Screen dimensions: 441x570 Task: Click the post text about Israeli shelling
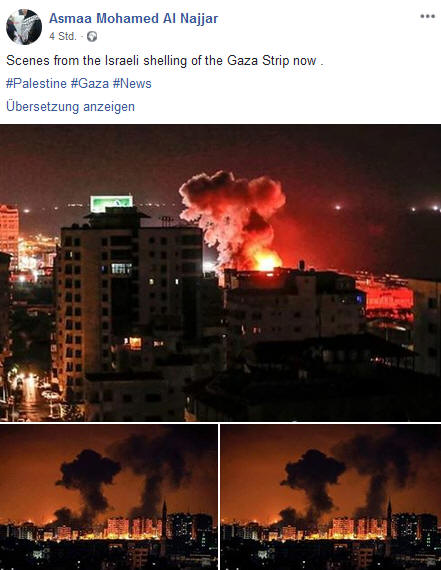pos(165,60)
